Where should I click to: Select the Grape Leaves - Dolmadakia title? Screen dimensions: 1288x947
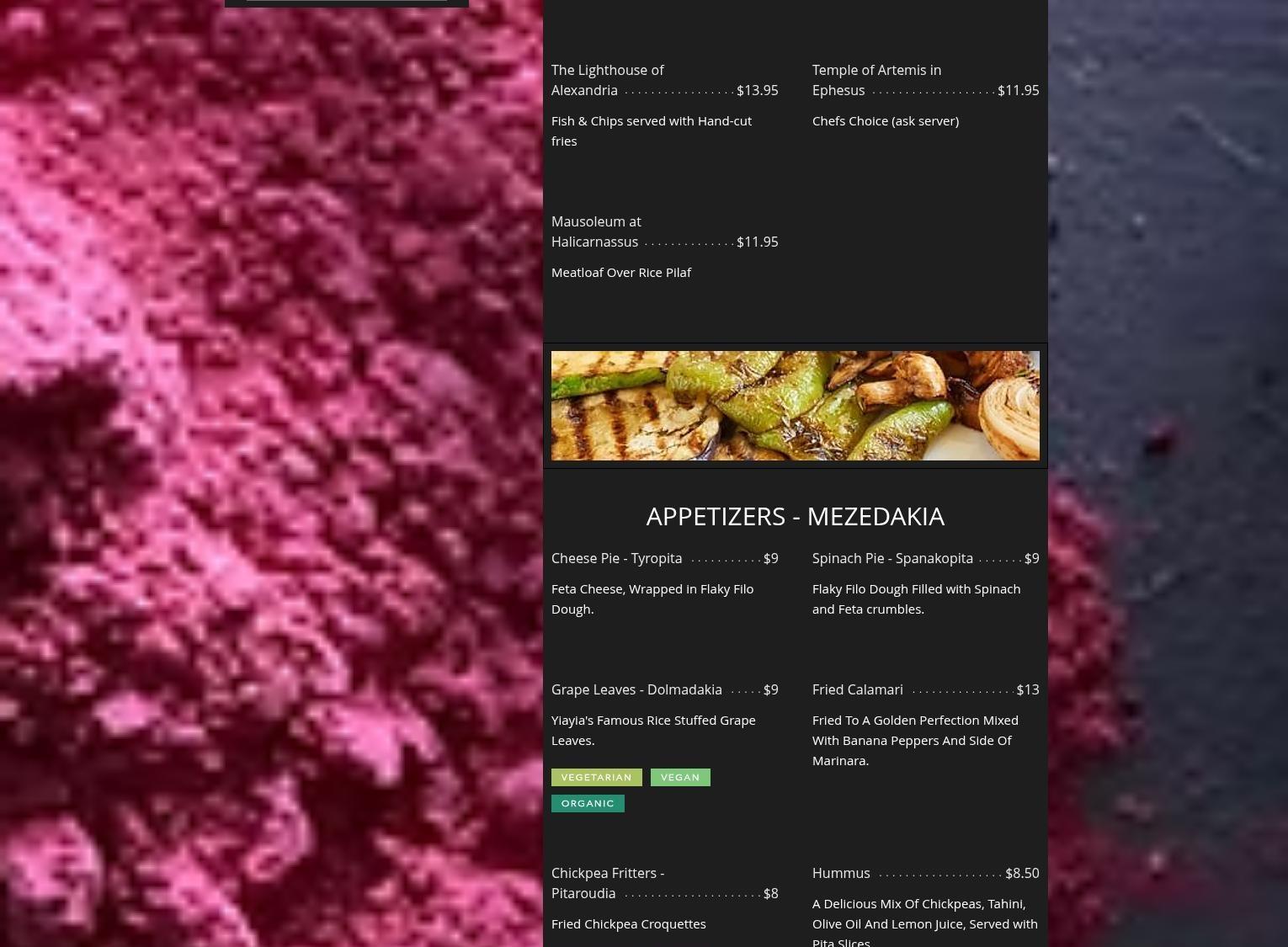[x=636, y=689]
